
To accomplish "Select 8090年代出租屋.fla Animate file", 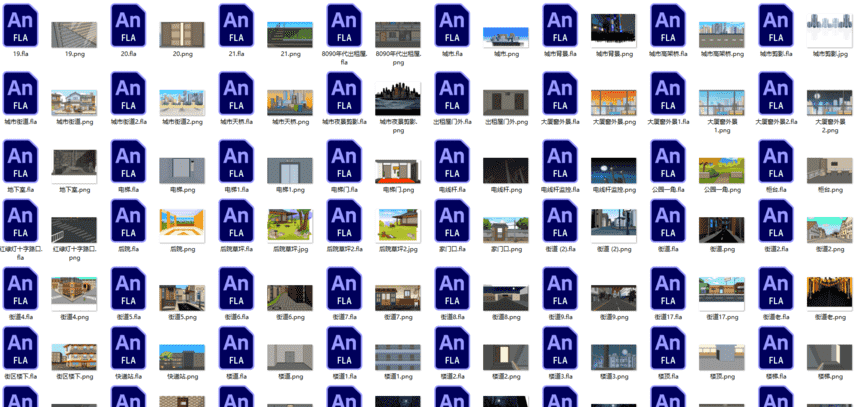I will (344, 23).
